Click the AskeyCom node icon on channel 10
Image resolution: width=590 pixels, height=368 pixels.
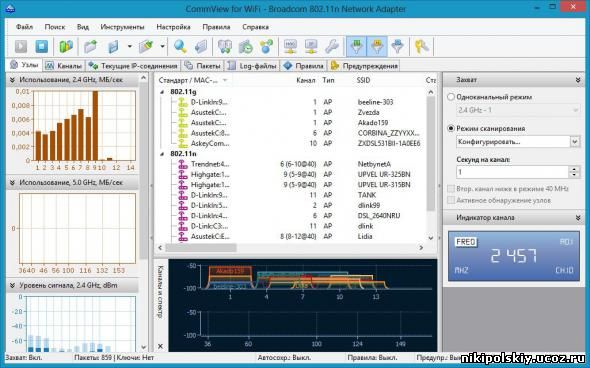[x=183, y=143]
